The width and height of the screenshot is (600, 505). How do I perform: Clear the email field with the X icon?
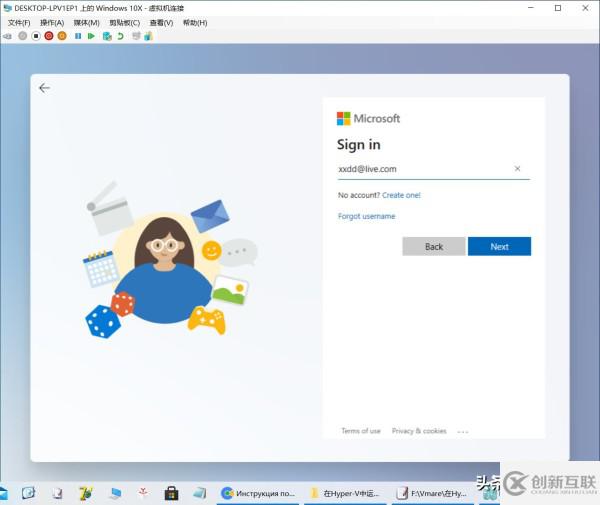tap(517, 168)
